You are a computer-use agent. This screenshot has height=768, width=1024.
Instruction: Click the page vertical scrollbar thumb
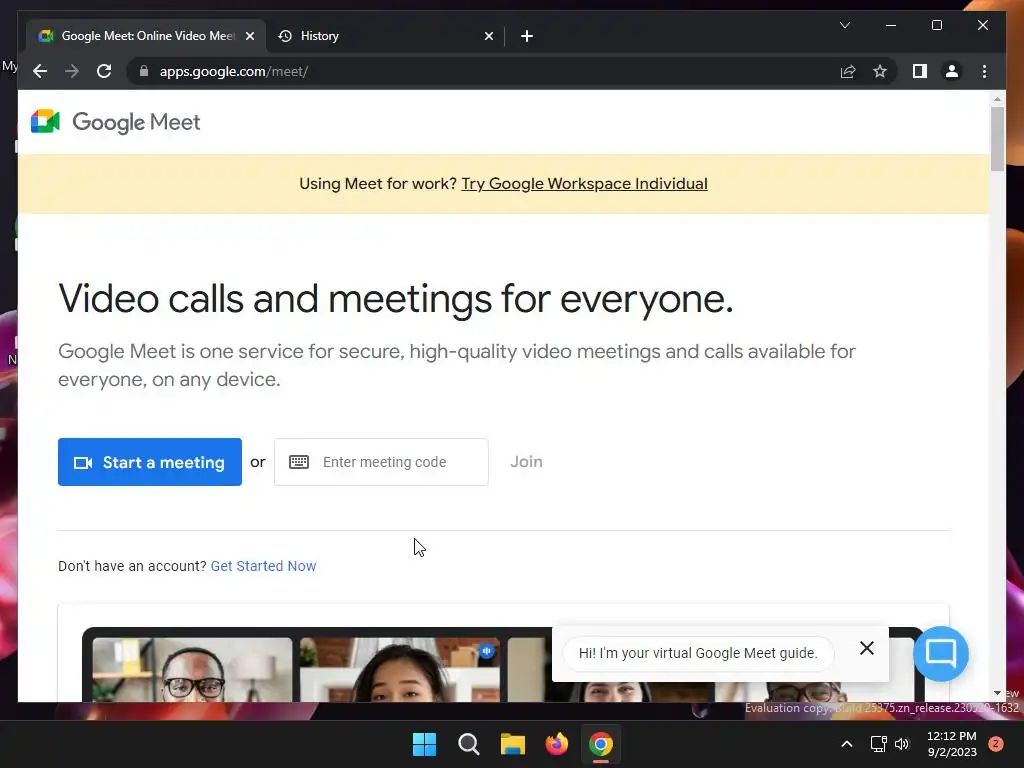click(x=997, y=138)
